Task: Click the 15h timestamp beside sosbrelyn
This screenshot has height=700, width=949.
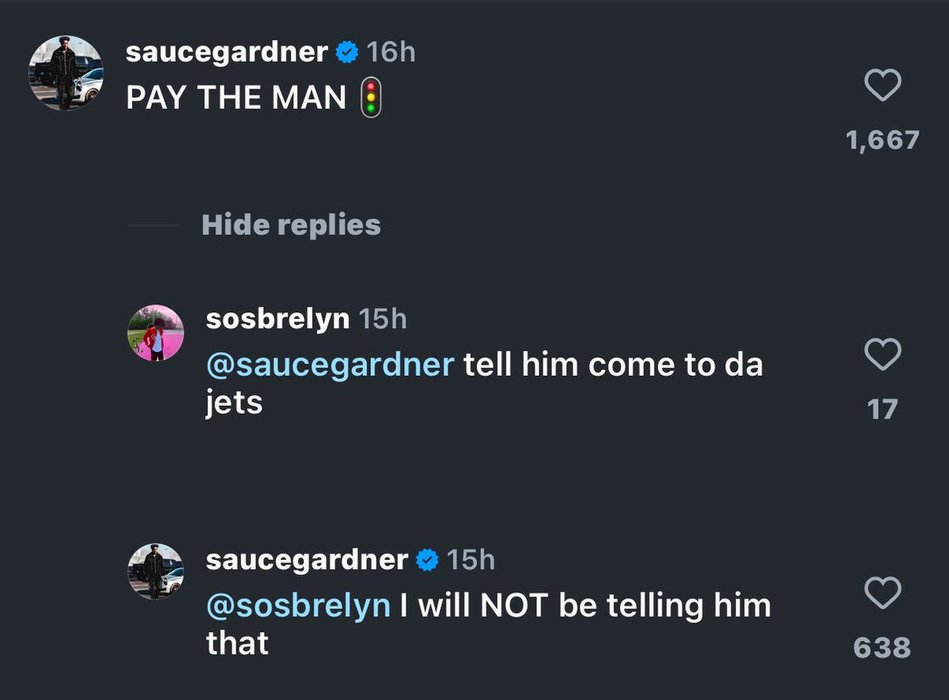Action: click(383, 319)
